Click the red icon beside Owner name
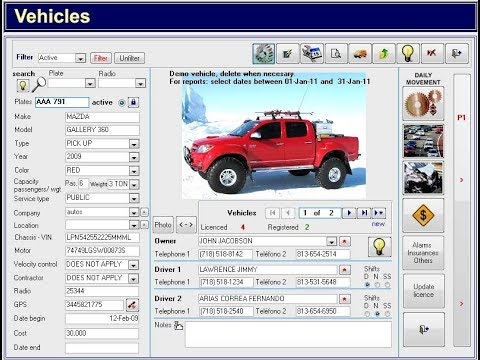The height and width of the screenshot is (360, 480). (x=344, y=241)
